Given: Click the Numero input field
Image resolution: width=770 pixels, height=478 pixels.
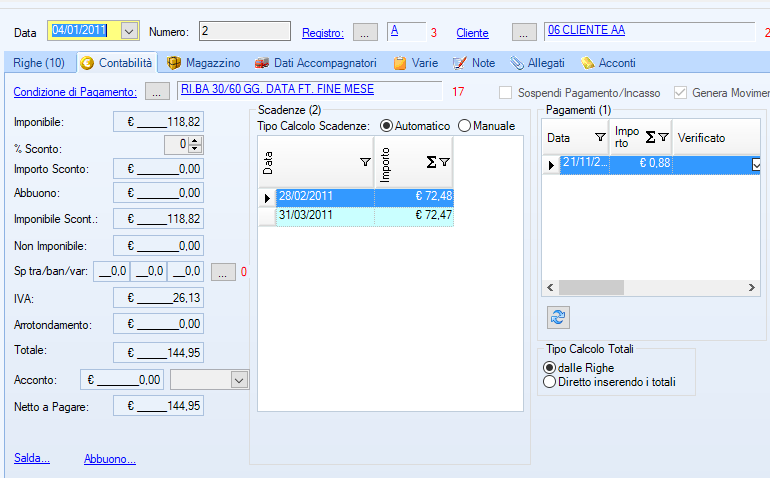Looking at the screenshot, I should point(245,31).
